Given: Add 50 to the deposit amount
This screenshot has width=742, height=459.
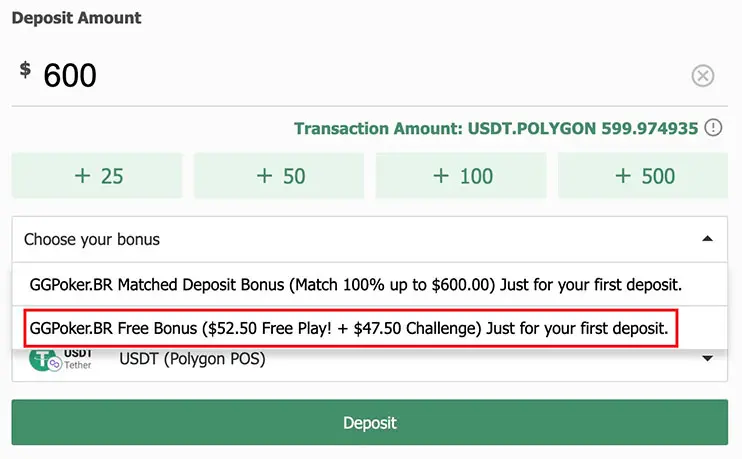Looking at the screenshot, I should 280,176.
